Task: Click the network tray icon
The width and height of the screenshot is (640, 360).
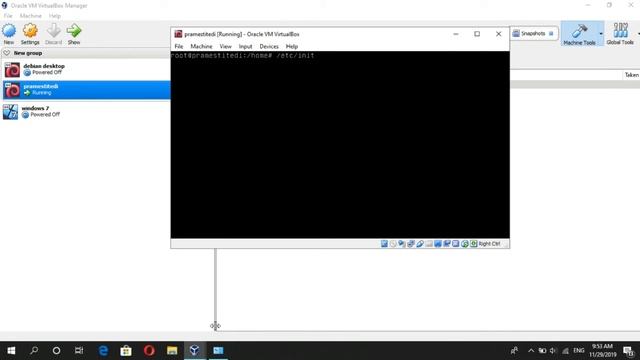Action: click(565, 351)
